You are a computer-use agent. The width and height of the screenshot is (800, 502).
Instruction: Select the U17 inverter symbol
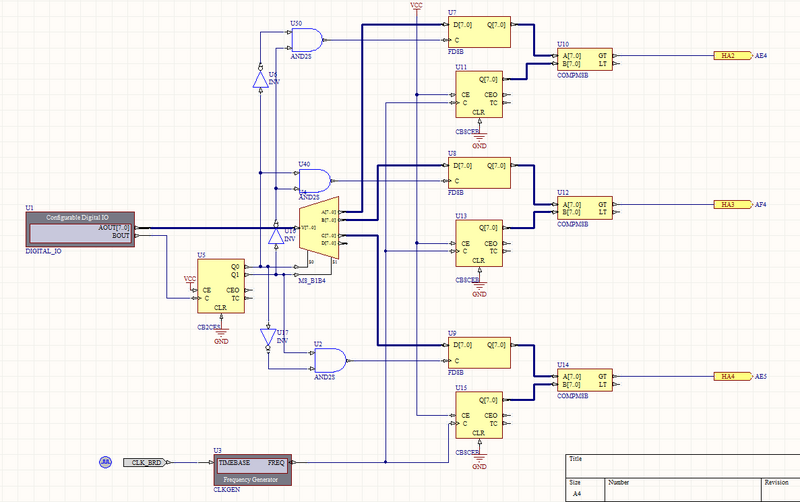267,337
